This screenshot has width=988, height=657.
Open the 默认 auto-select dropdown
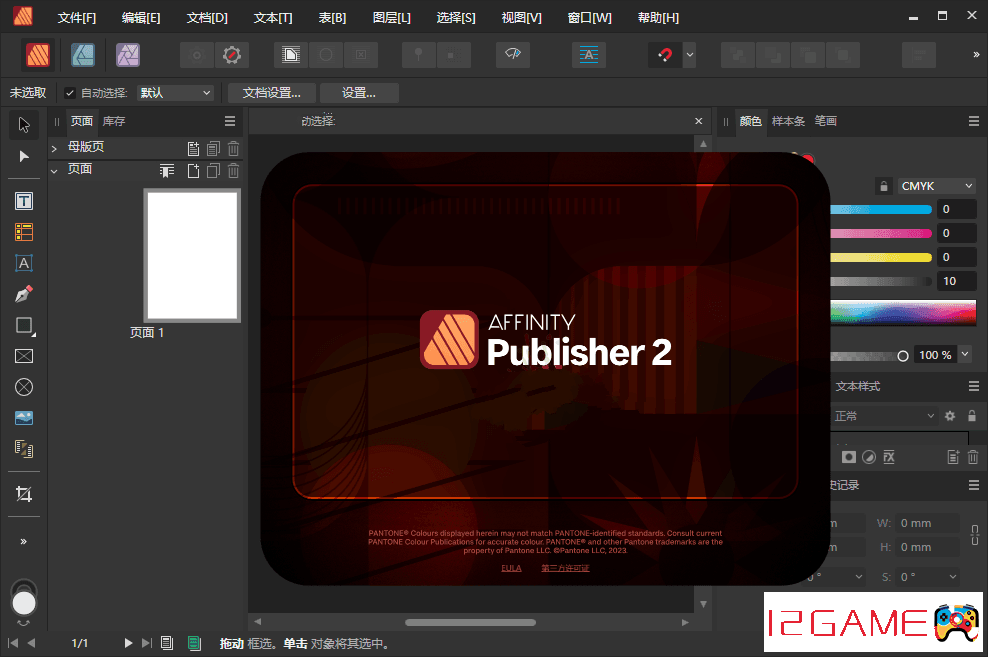(175, 93)
